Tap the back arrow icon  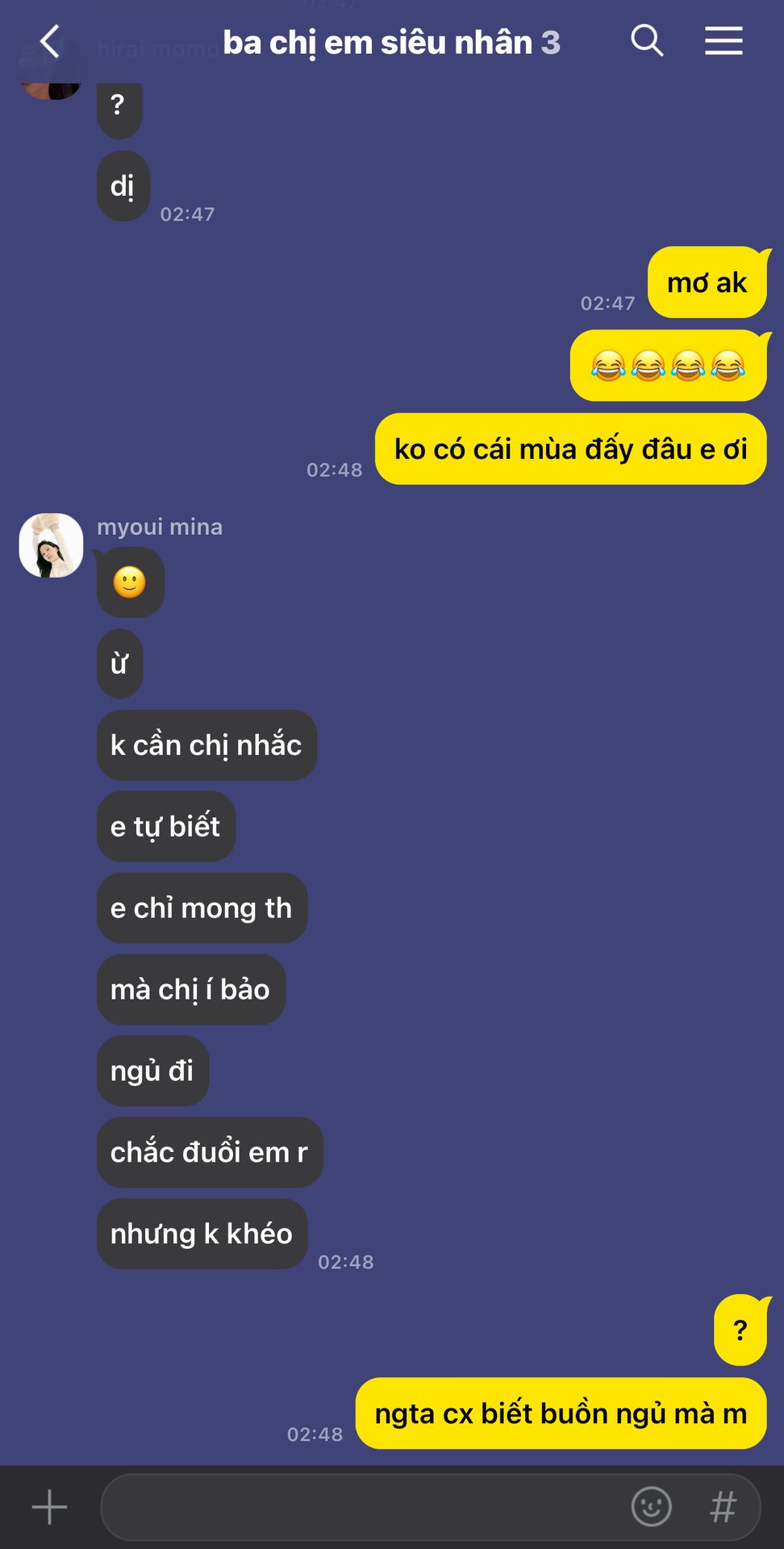50,41
